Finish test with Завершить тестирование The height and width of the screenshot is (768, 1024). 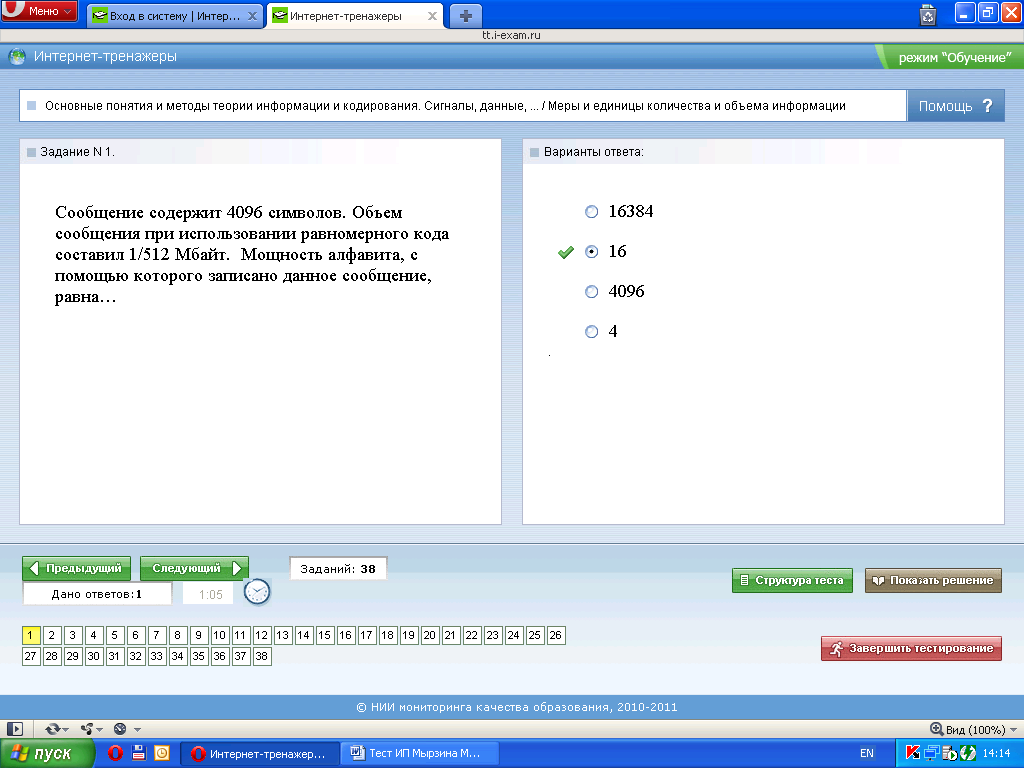click(x=911, y=648)
